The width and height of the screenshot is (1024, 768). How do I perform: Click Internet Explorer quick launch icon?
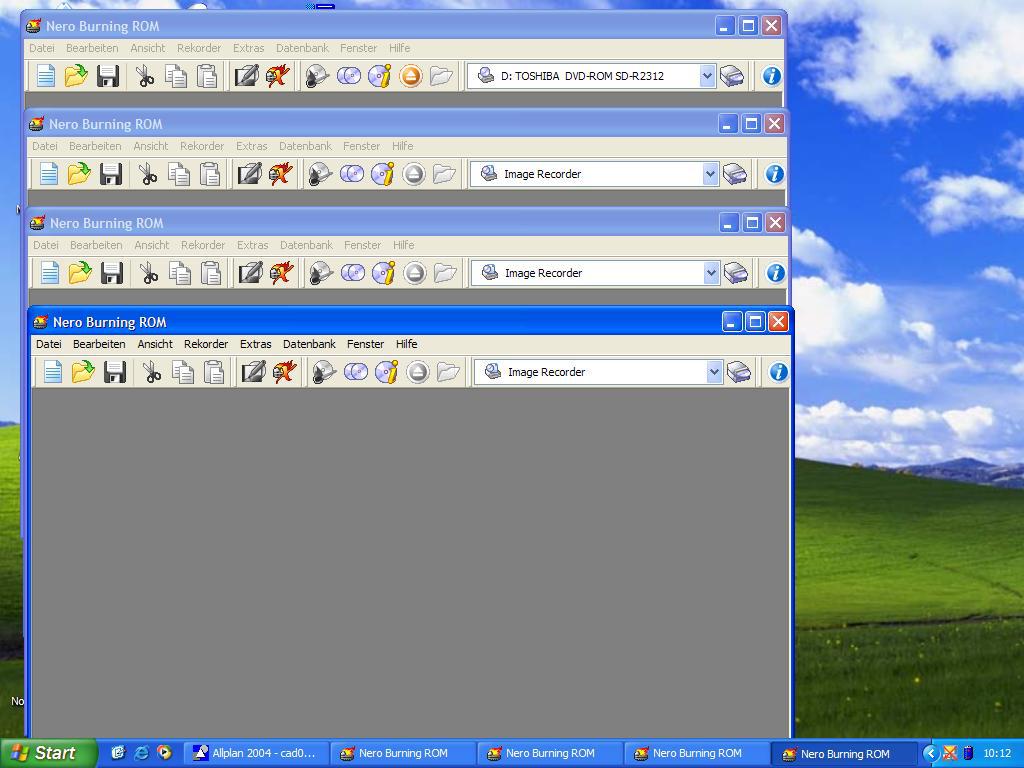tap(141, 753)
